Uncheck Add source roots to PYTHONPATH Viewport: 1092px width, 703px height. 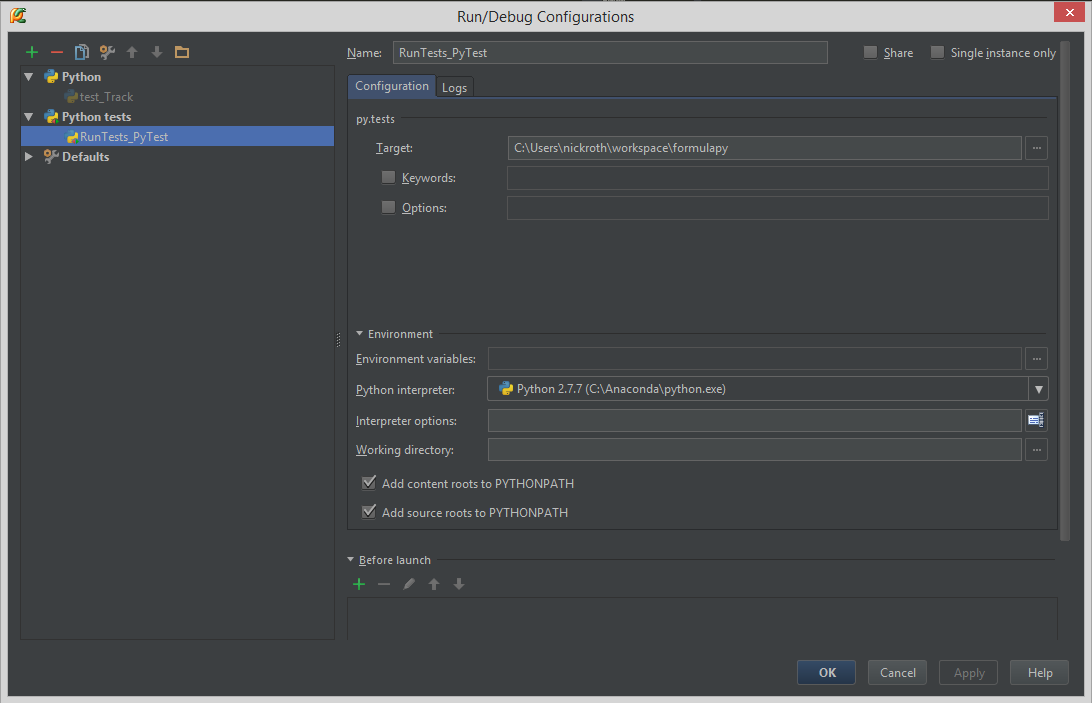pyautogui.click(x=369, y=512)
